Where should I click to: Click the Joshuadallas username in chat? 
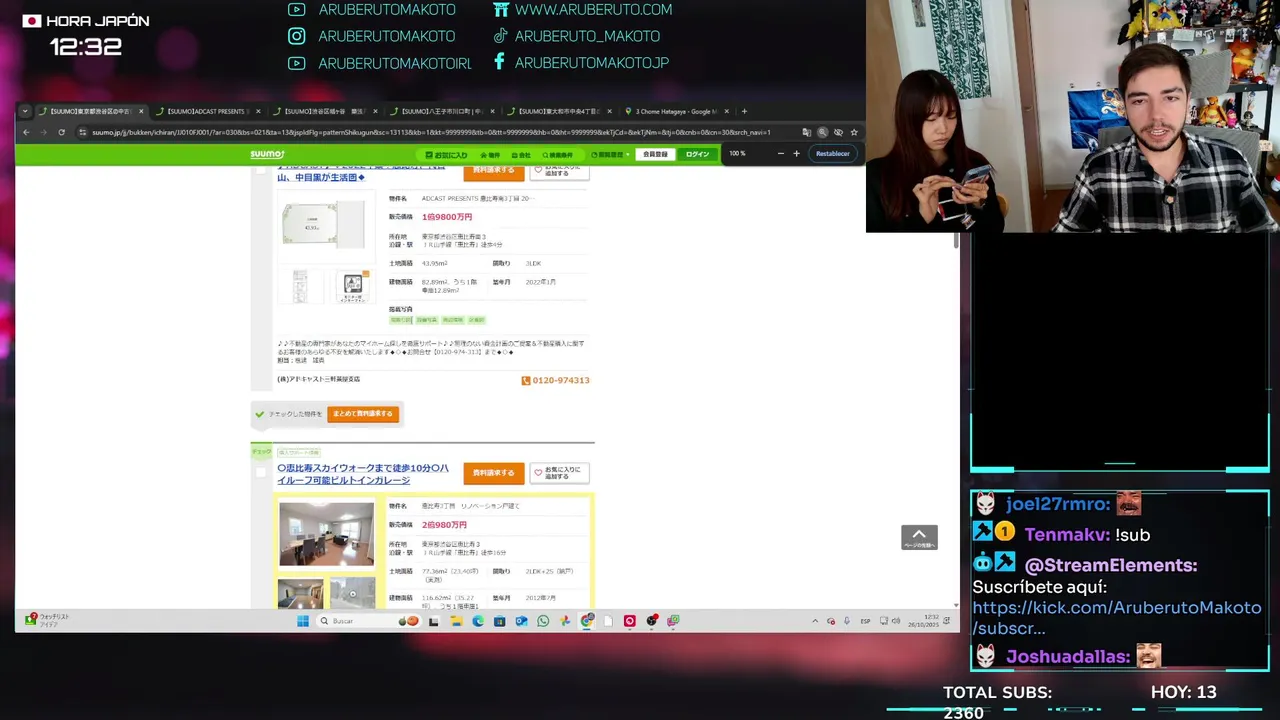pos(1068,657)
